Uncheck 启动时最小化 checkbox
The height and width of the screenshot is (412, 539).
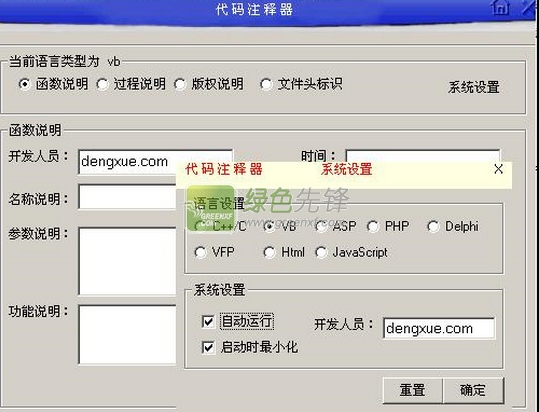pos(208,347)
